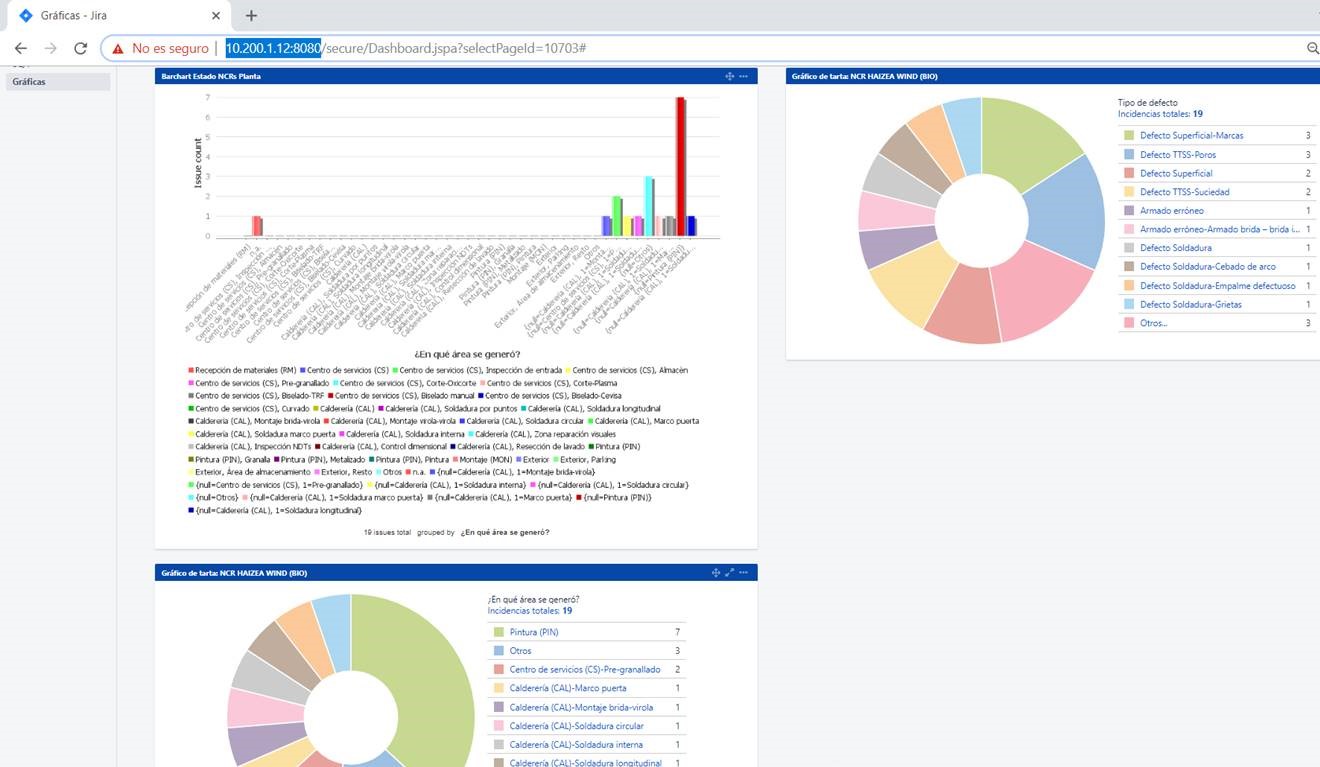Click move icon on the bottom pie chart gadget
This screenshot has height=767, width=1320.
(716, 572)
